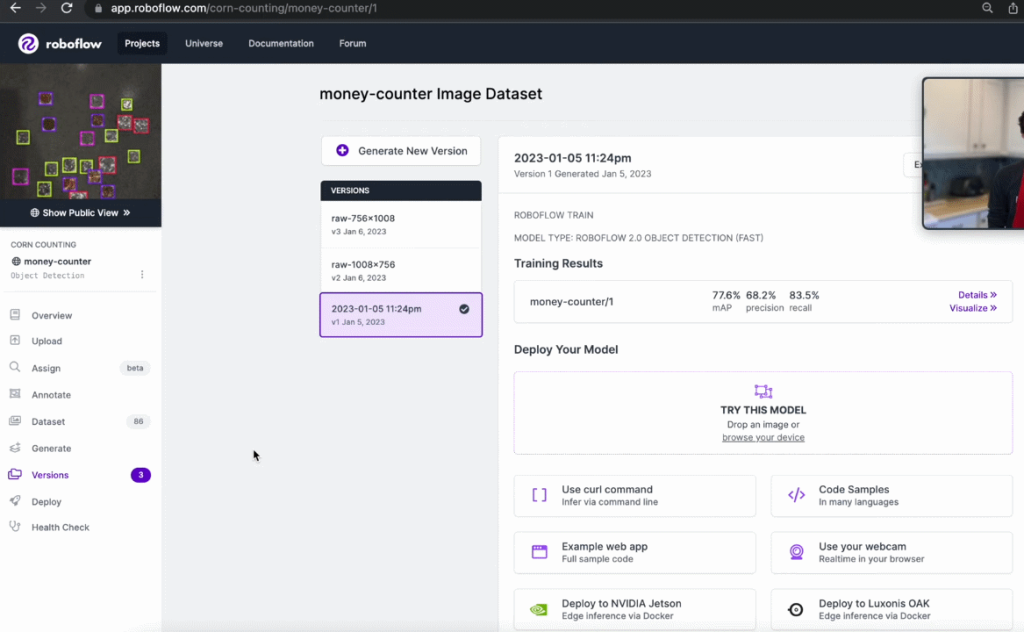The image size is (1024, 632).
Task: Click the Show Public View link
Action: (80, 213)
